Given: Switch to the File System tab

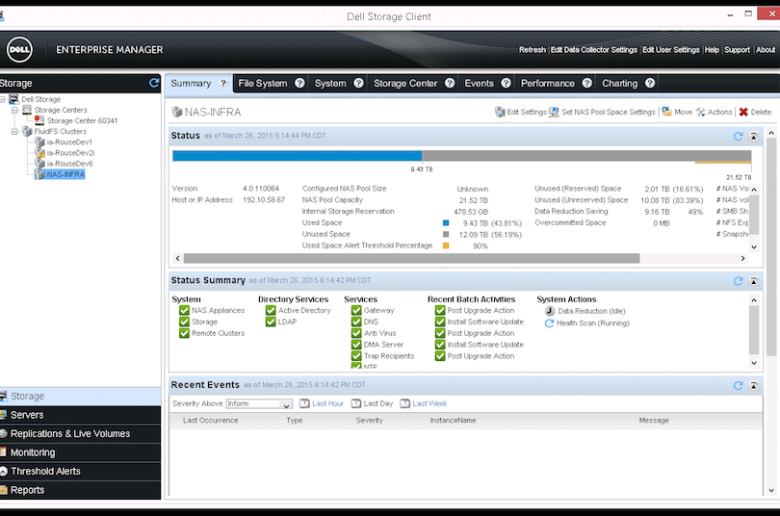Looking at the screenshot, I should pos(263,83).
